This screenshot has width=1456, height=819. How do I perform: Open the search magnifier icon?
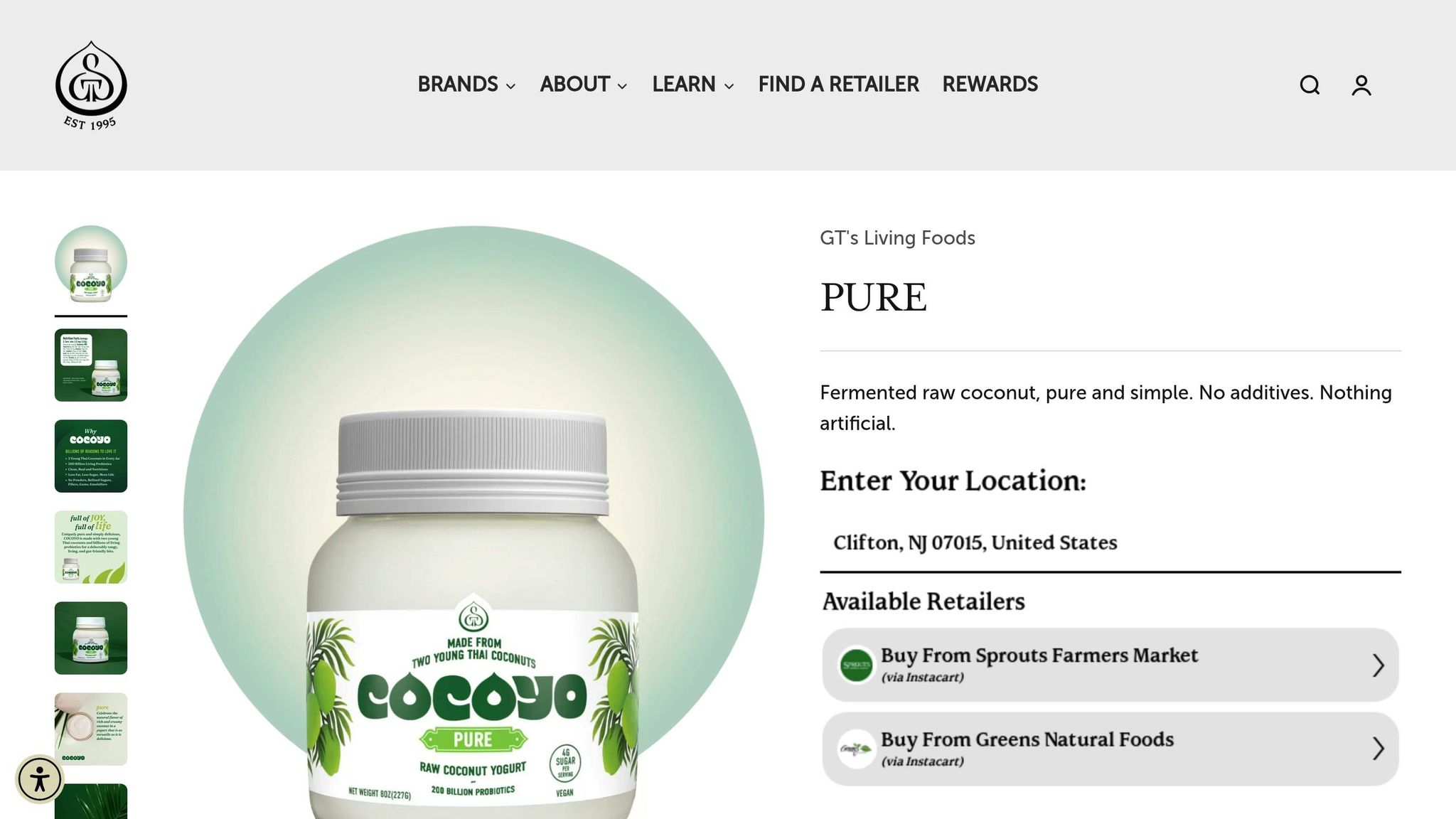(x=1310, y=85)
